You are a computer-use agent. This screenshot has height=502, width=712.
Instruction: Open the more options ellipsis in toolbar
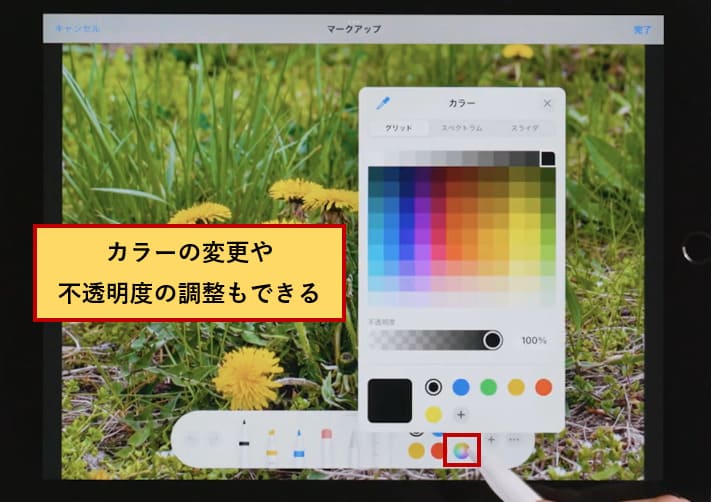[x=514, y=439]
